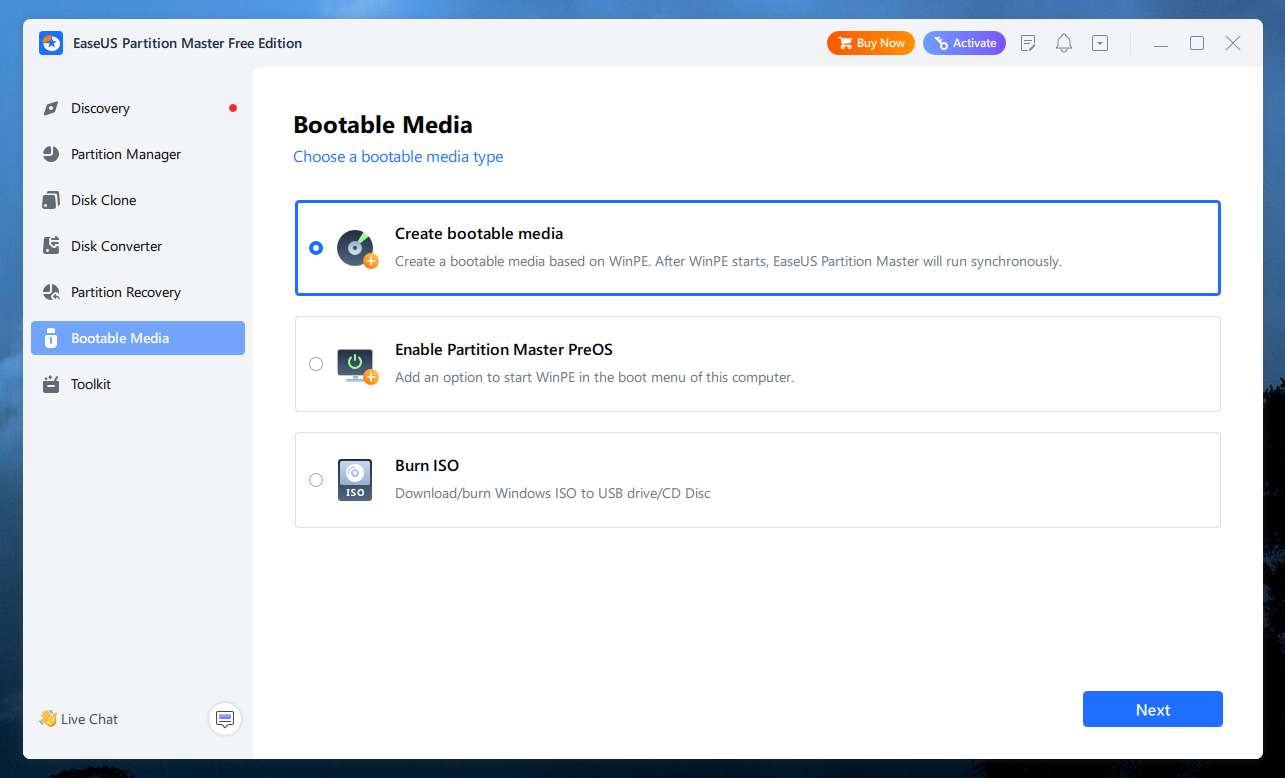The width and height of the screenshot is (1285, 778).
Task: Select the Create bootable media radio button
Action: tap(316, 248)
